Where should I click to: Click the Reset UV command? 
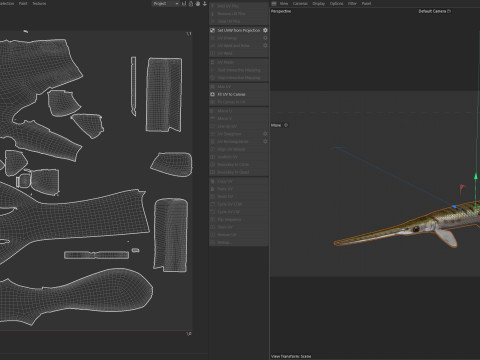point(239,197)
